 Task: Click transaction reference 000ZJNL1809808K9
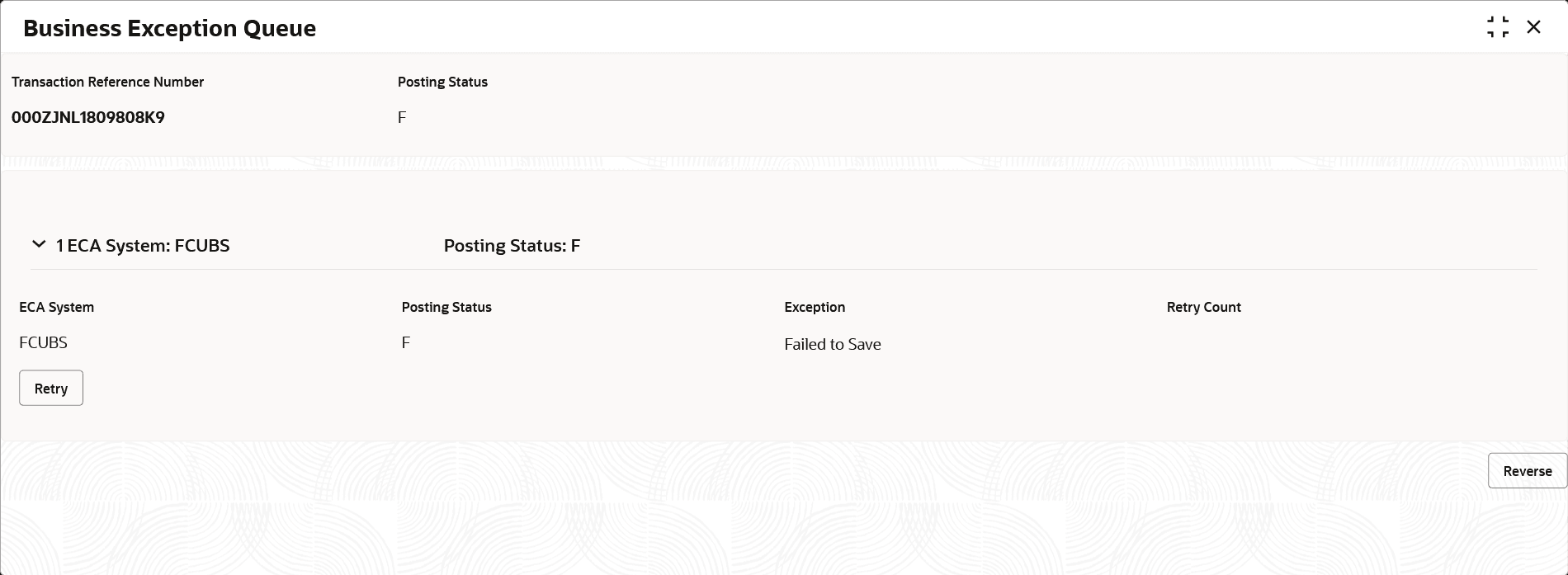[88, 117]
